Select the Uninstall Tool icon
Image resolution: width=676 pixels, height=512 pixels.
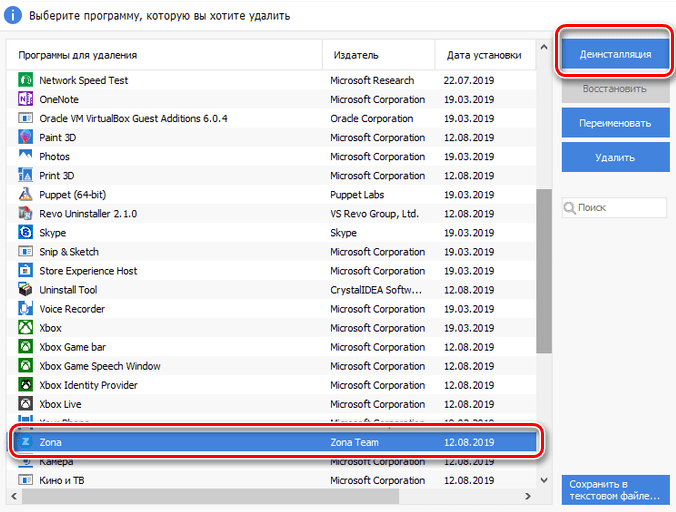[x=25, y=289]
